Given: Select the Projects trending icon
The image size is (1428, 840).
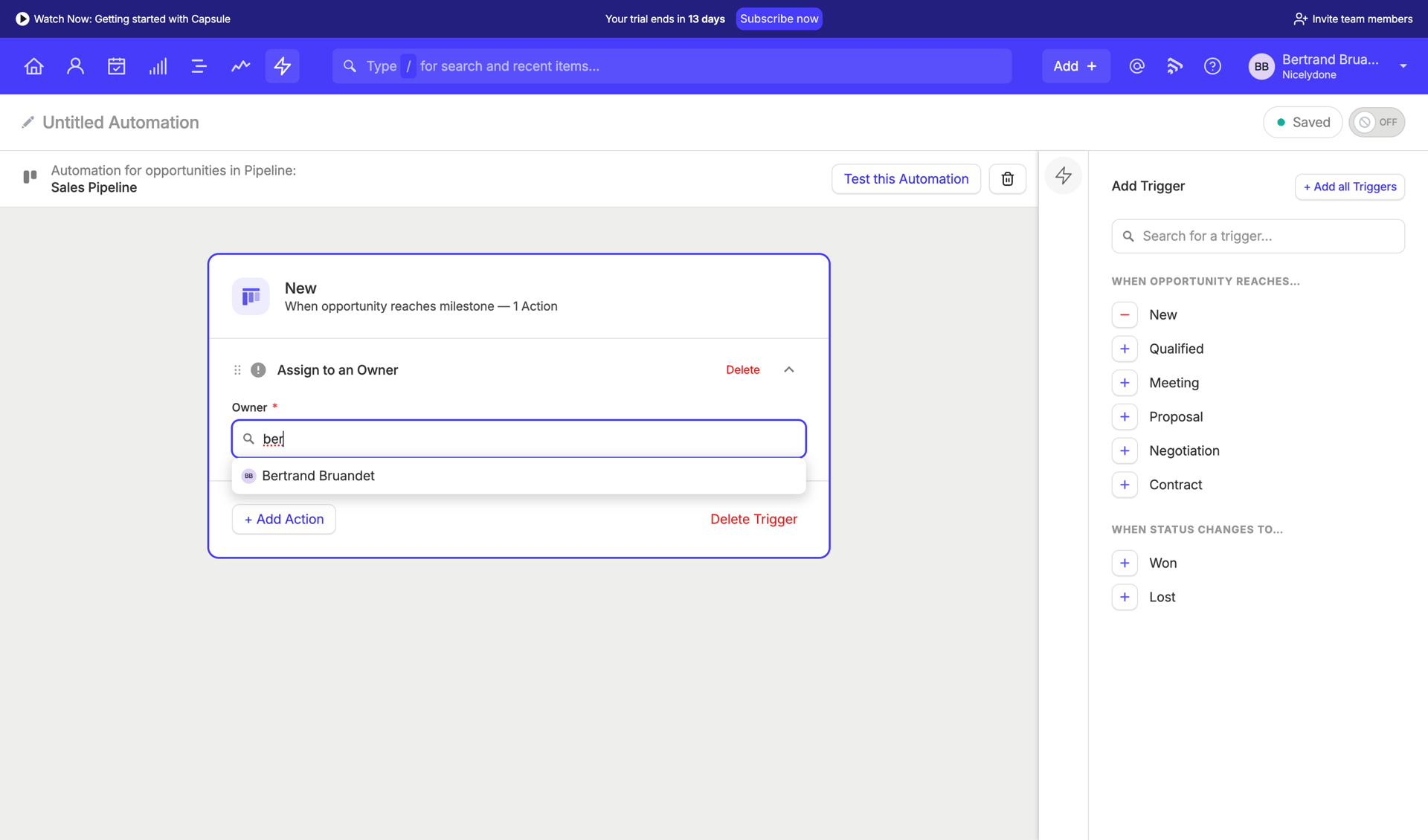Looking at the screenshot, I should point(240,65).
